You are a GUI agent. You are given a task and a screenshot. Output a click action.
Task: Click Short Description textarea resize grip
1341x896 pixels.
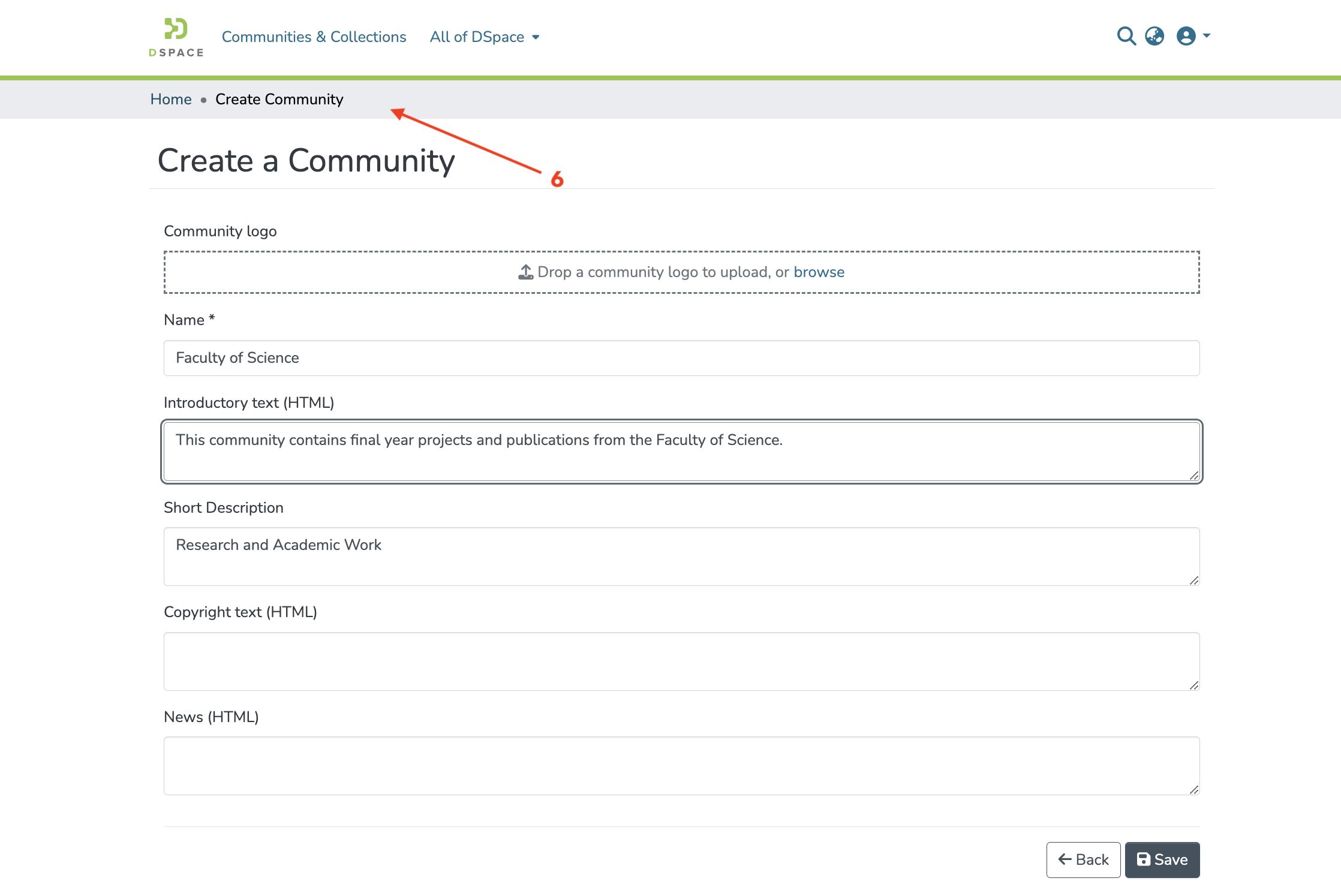[1193, 580]
